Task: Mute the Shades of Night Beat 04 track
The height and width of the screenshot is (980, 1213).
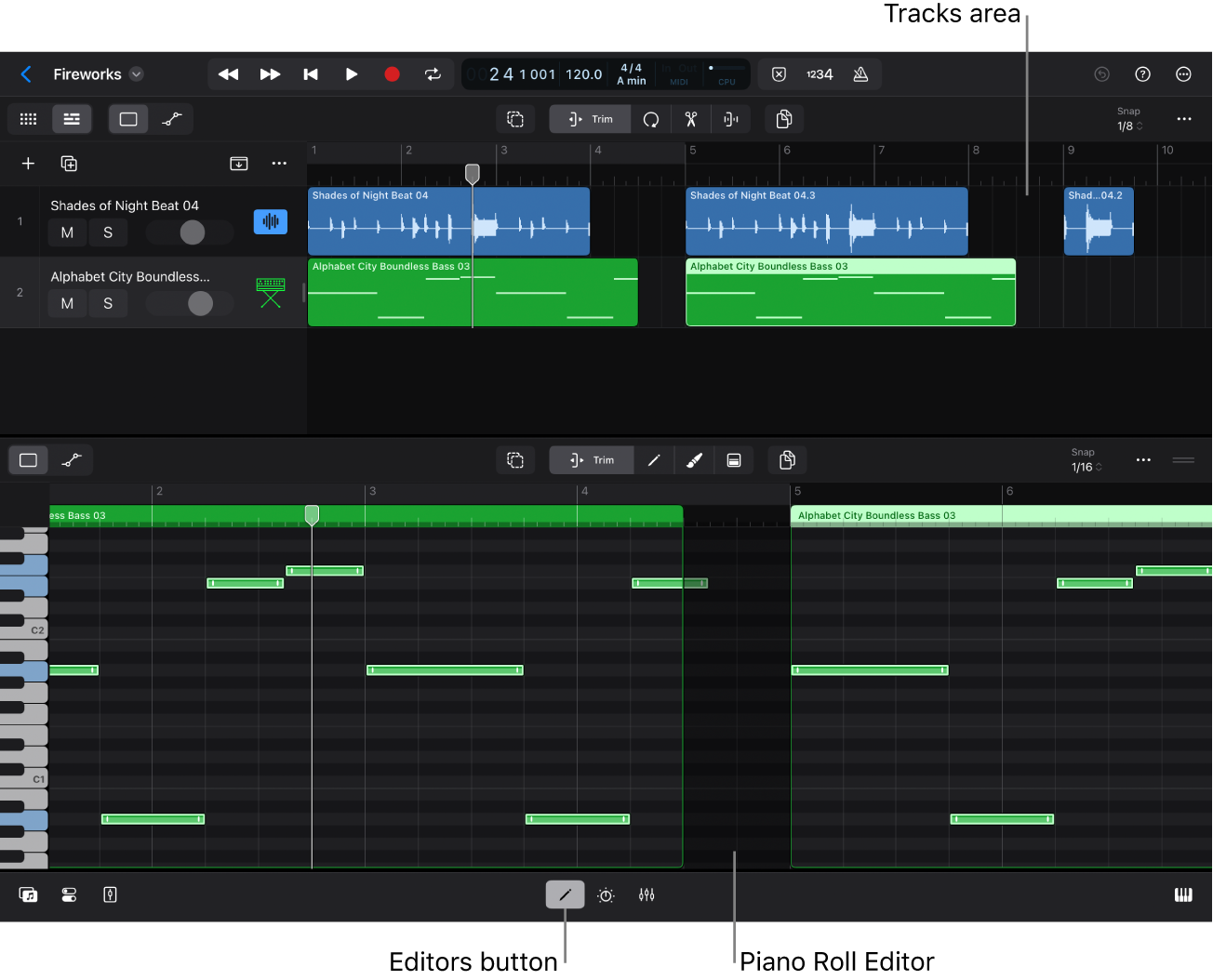Action: [x=66, y=232]
